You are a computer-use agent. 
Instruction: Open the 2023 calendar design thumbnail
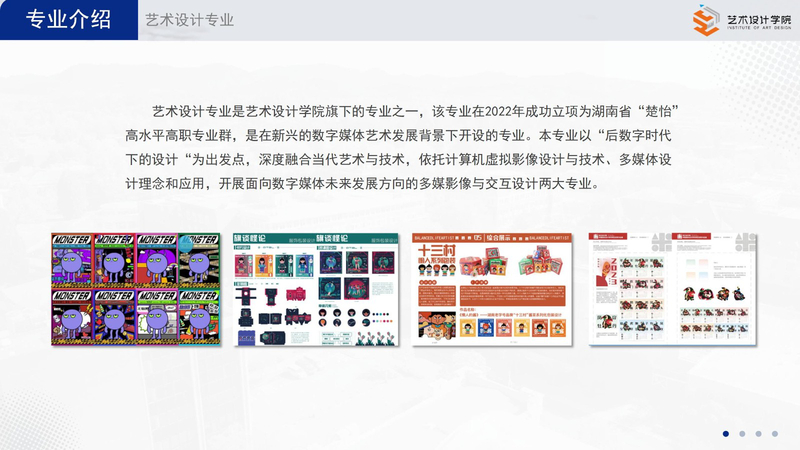[669, 288]
